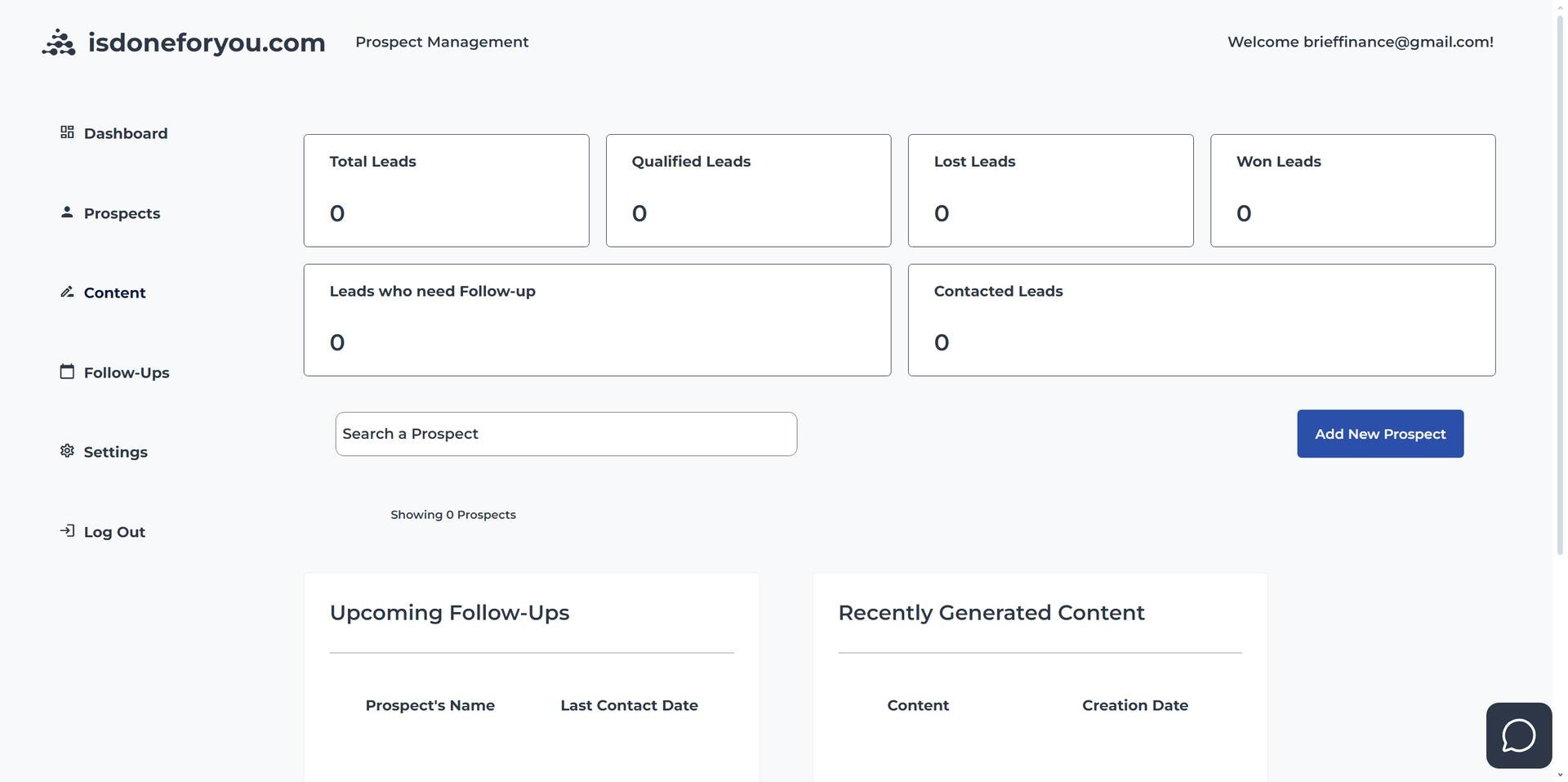Select the Log Out link text
Image resolution: width=1568 pixels, height=782 pixels.
[x=114, y=532]
